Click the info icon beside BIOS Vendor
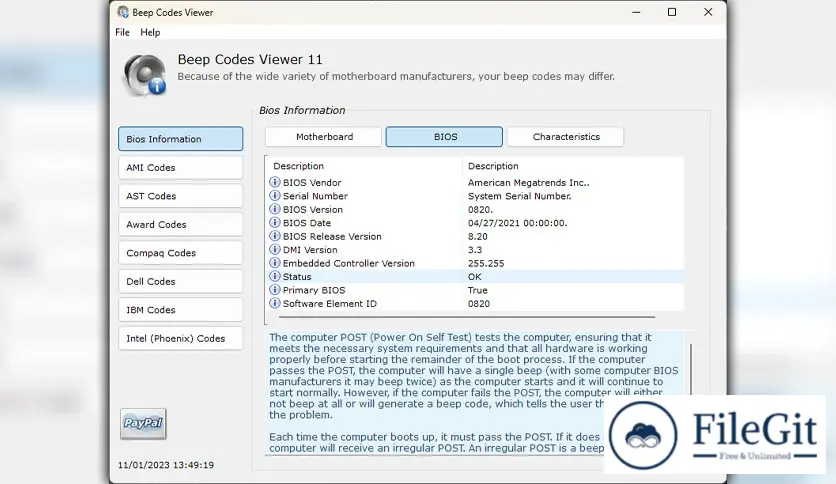 point(275,182)
